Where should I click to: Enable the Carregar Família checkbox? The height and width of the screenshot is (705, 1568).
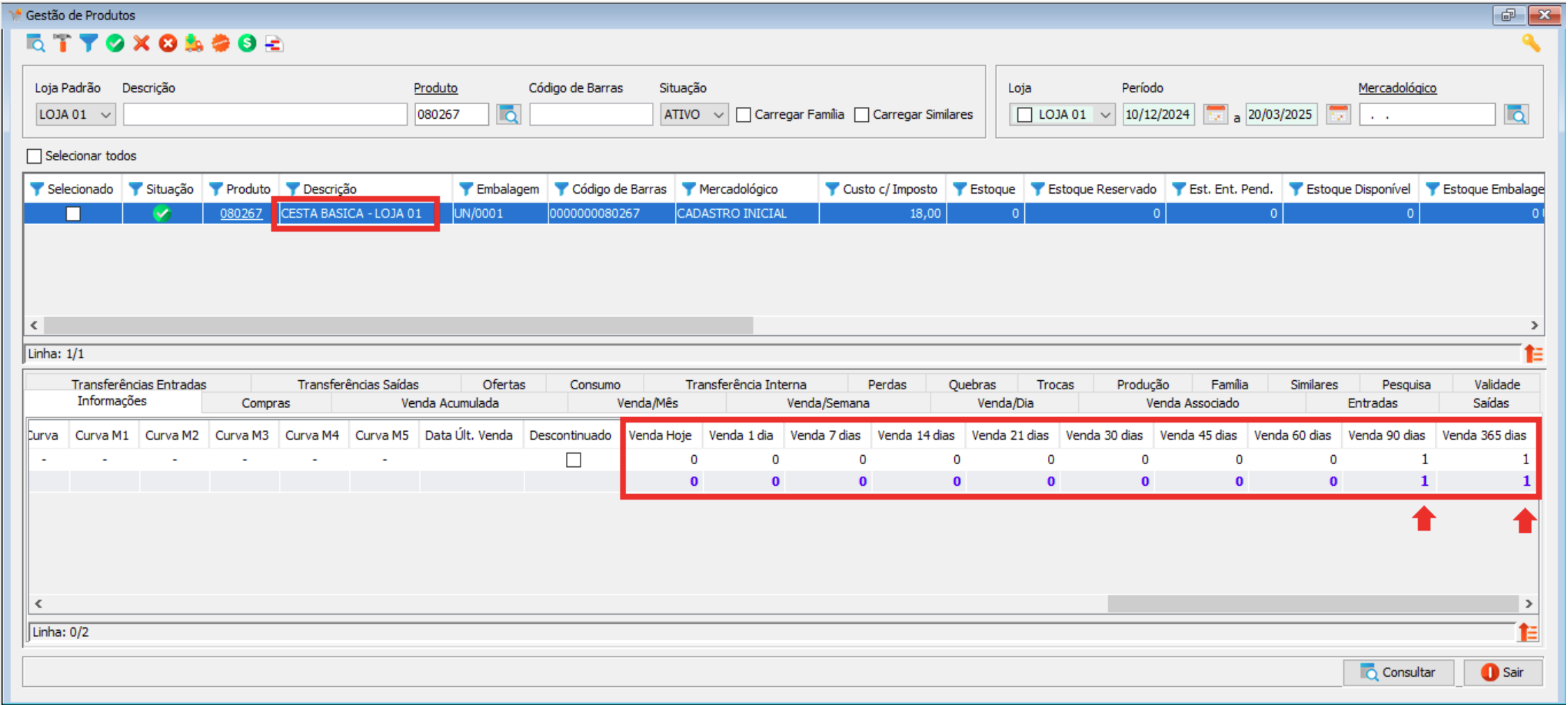(743, 114)
